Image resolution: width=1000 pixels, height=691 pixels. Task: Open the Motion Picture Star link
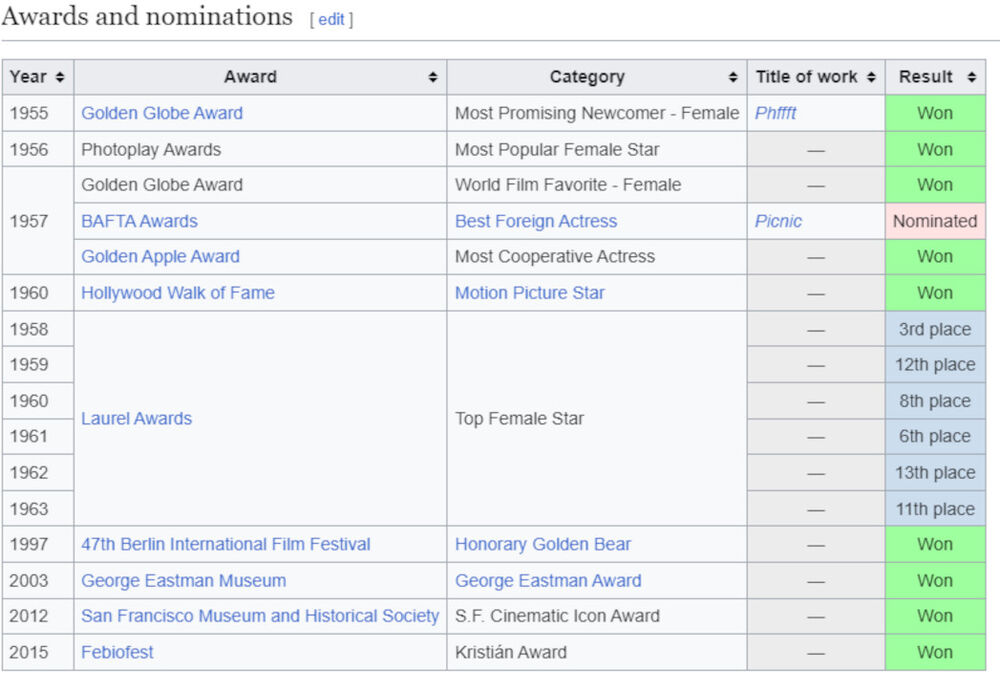pyautogui.click(x=530, y=293)
